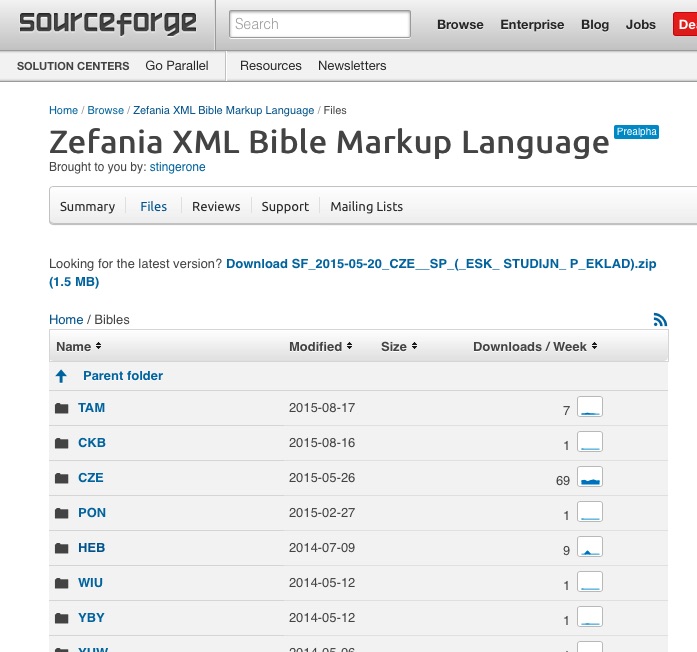
Task: Open the CKB folder link
Action: pos(92,443)
